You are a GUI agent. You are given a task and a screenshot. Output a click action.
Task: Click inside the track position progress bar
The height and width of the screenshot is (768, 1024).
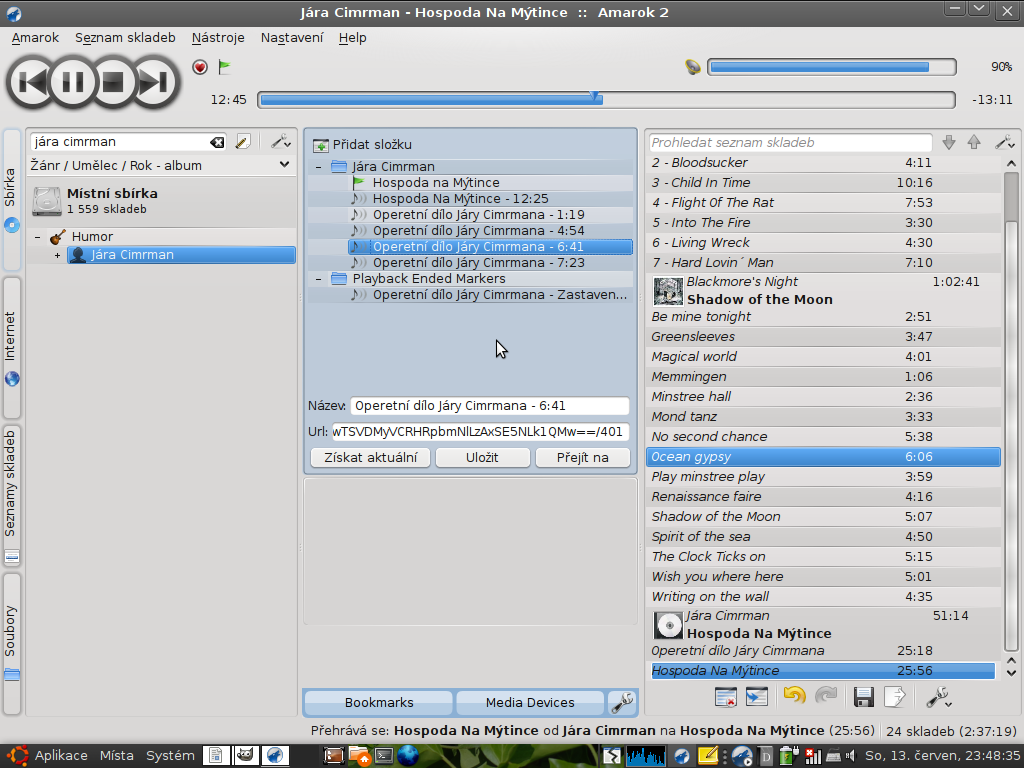tap(606, 100)
